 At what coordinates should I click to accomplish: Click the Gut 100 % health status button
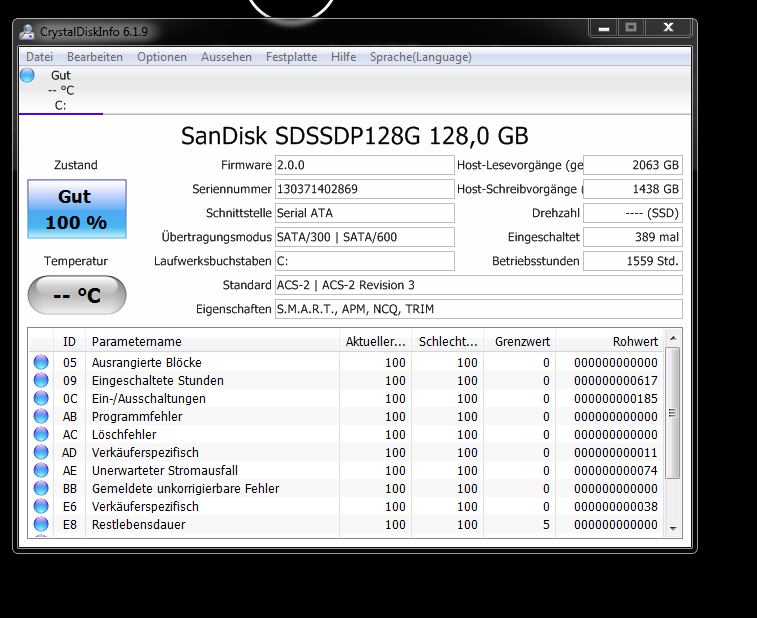77,209
